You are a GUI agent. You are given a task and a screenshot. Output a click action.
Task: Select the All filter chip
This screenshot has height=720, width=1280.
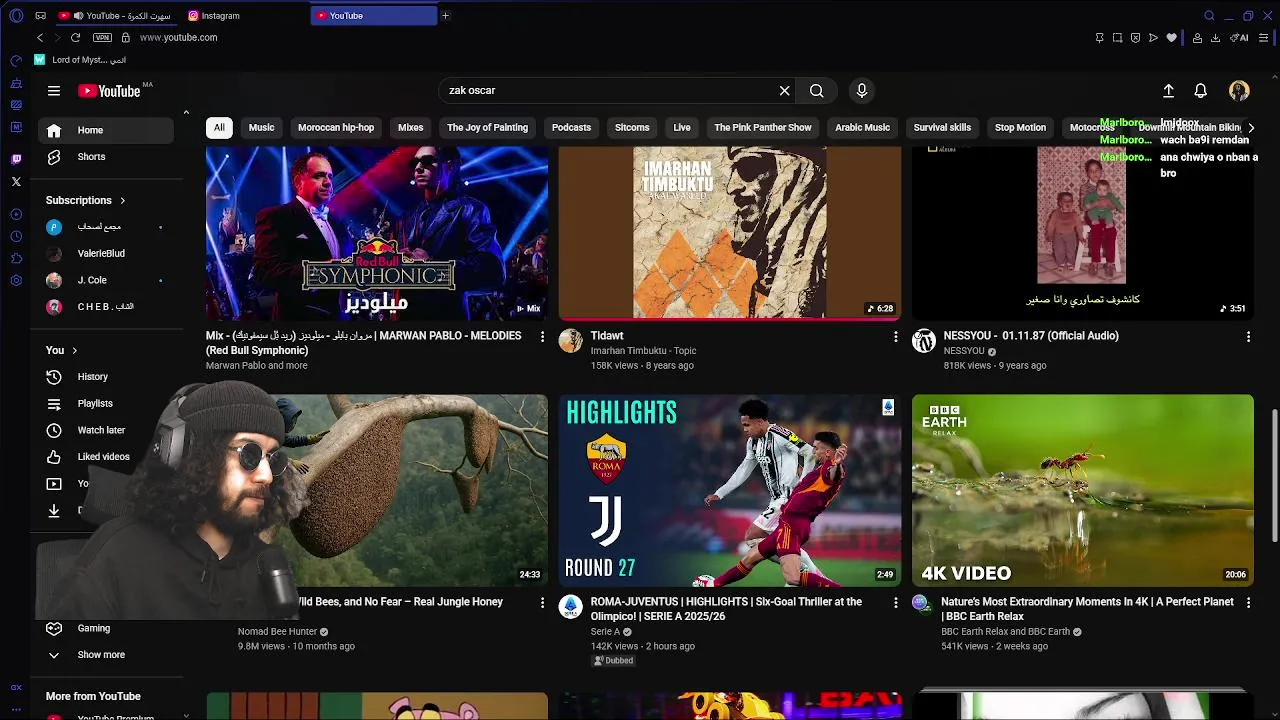(x=219, y=128)
